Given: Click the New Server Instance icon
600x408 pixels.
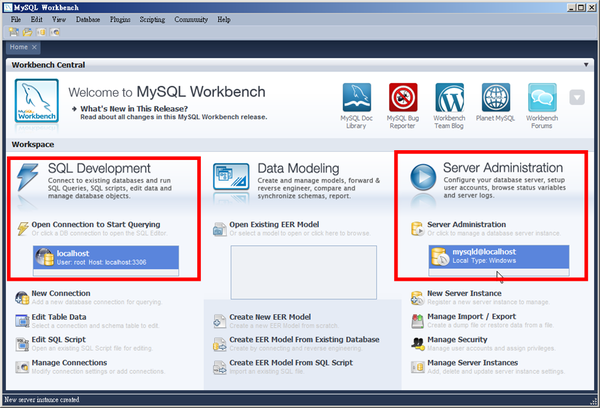Looking at the screenshot, I should (417, 298).
